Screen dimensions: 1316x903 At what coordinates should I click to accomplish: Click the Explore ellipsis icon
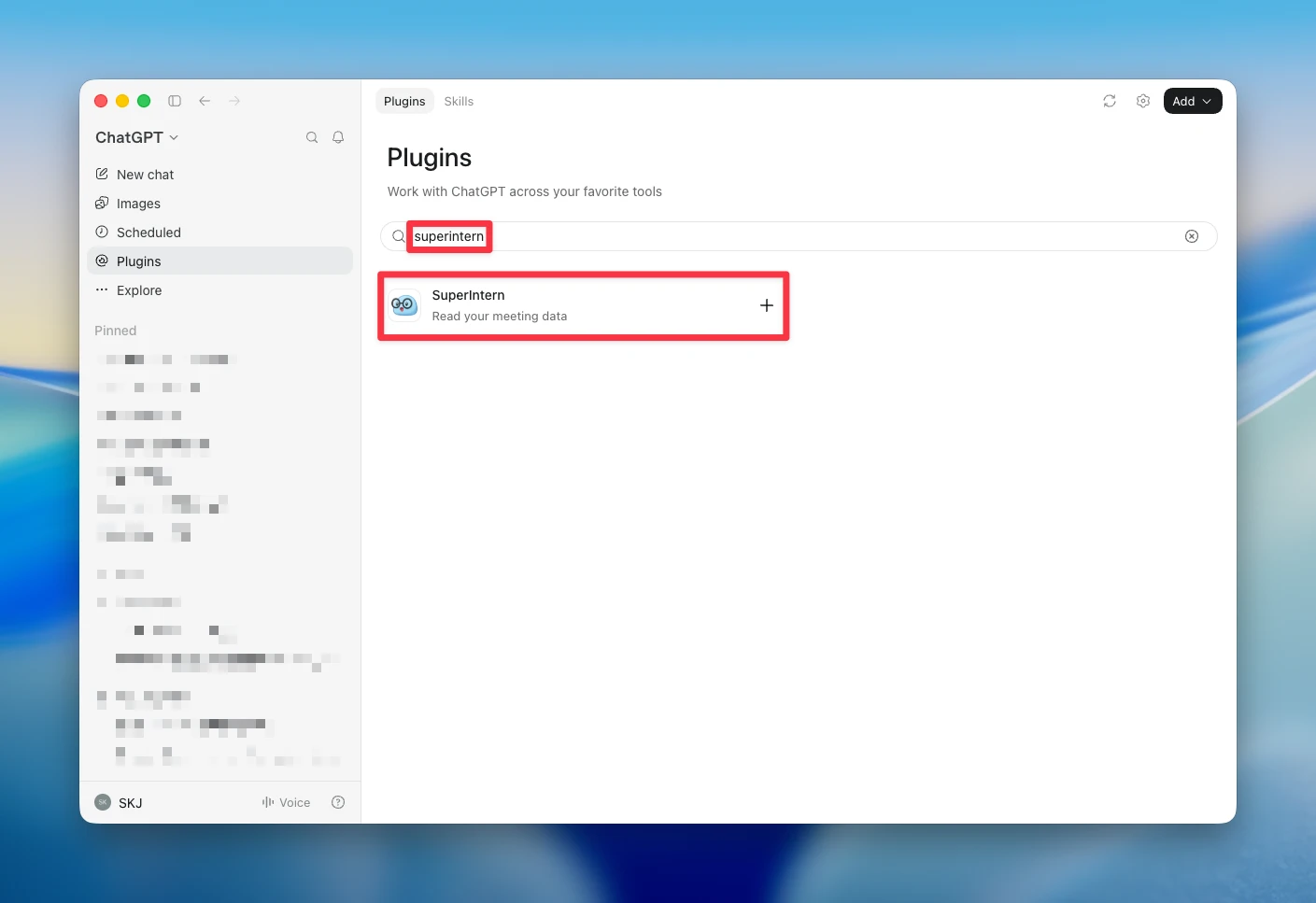click(102, 289)
